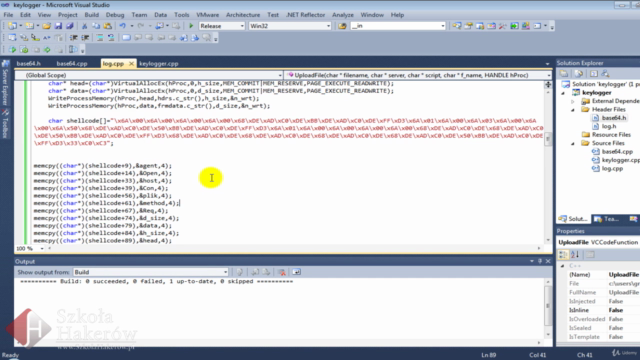This screenshot has width=640, height=360.
Task: Click the Find in Files icon
Action: coord(342,26)
